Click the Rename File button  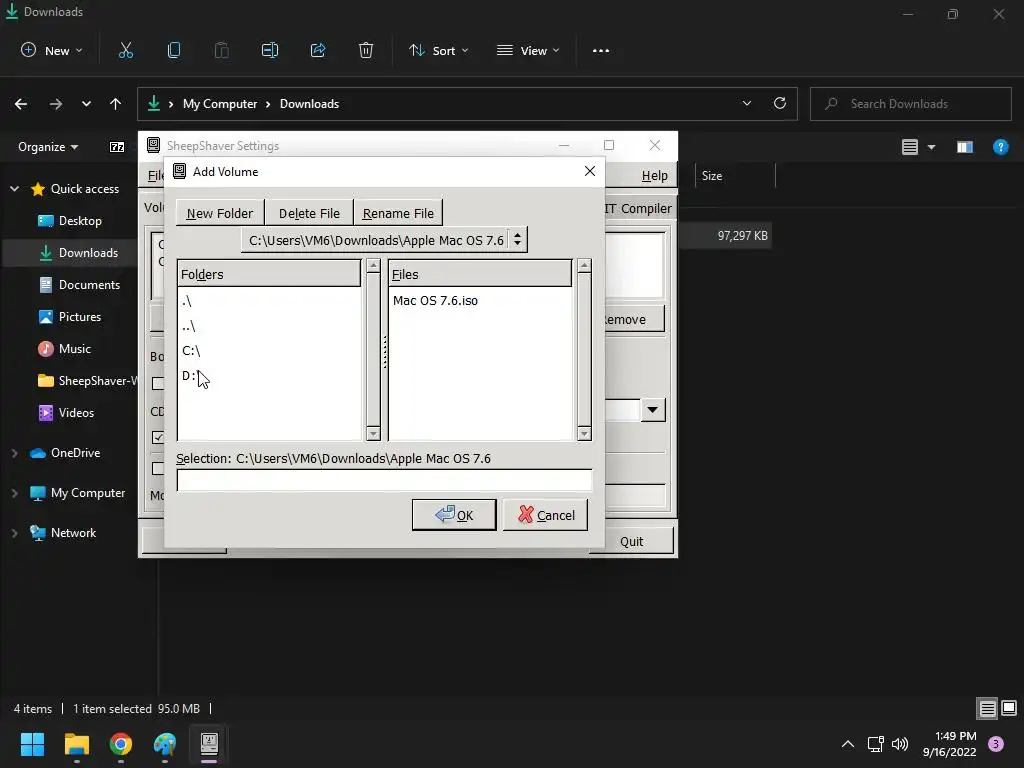point(398,214)
